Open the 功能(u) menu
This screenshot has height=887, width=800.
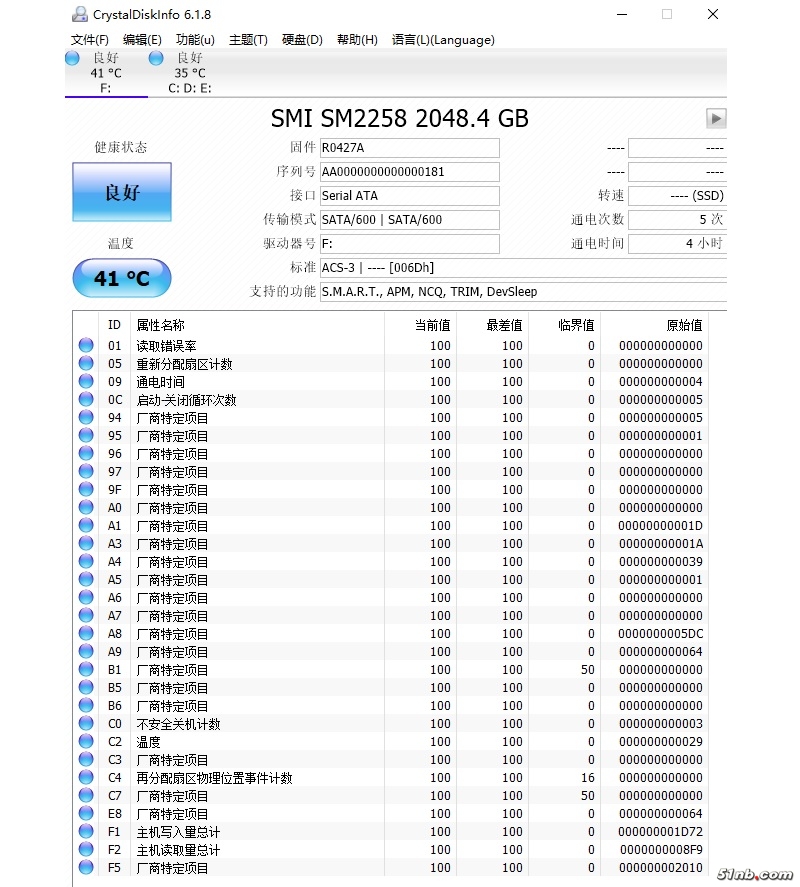pyautogui.click(x=195, y=40)
